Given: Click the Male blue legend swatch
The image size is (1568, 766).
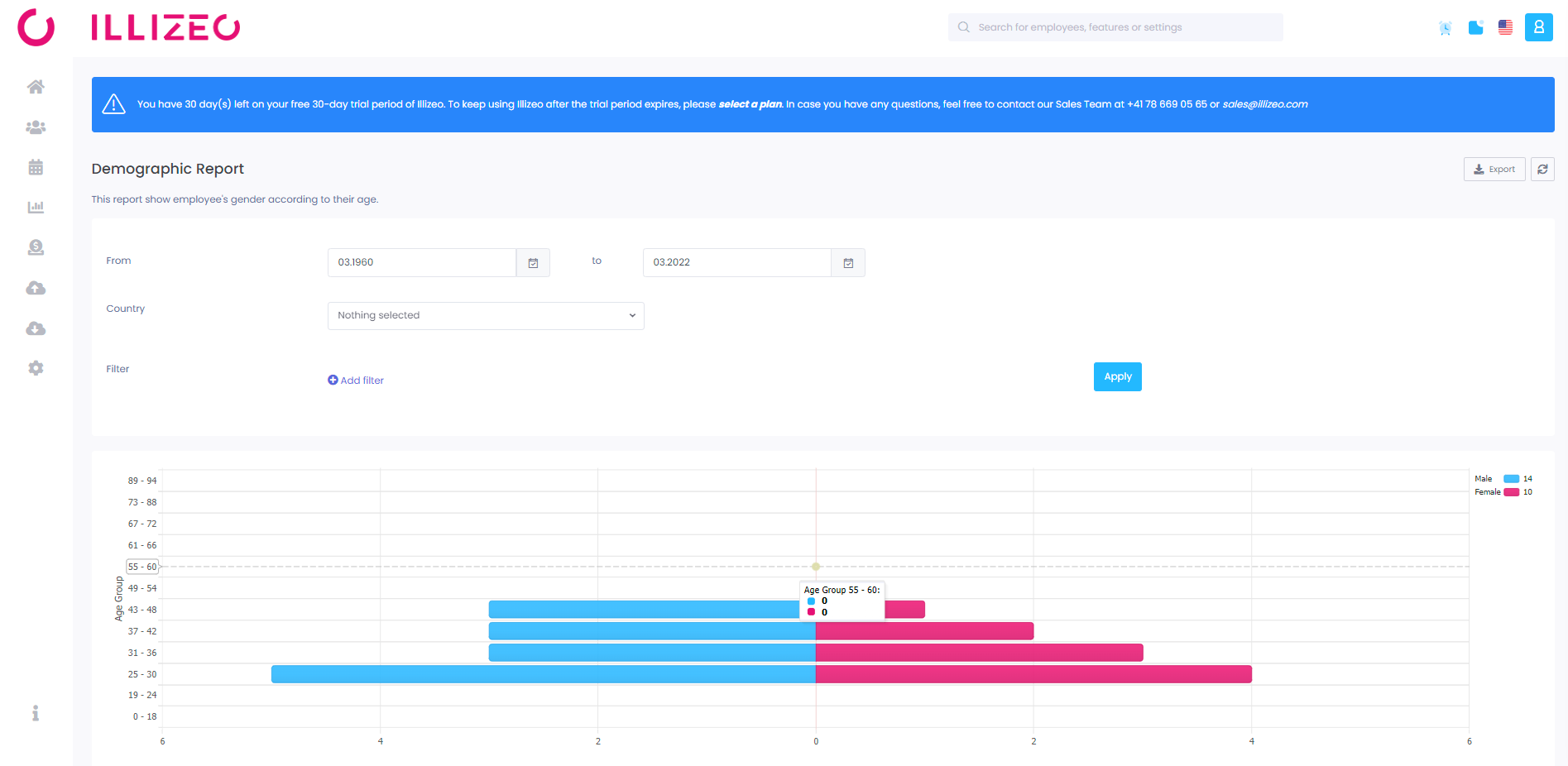Looking at the screenshot, I should point(1512,479).
